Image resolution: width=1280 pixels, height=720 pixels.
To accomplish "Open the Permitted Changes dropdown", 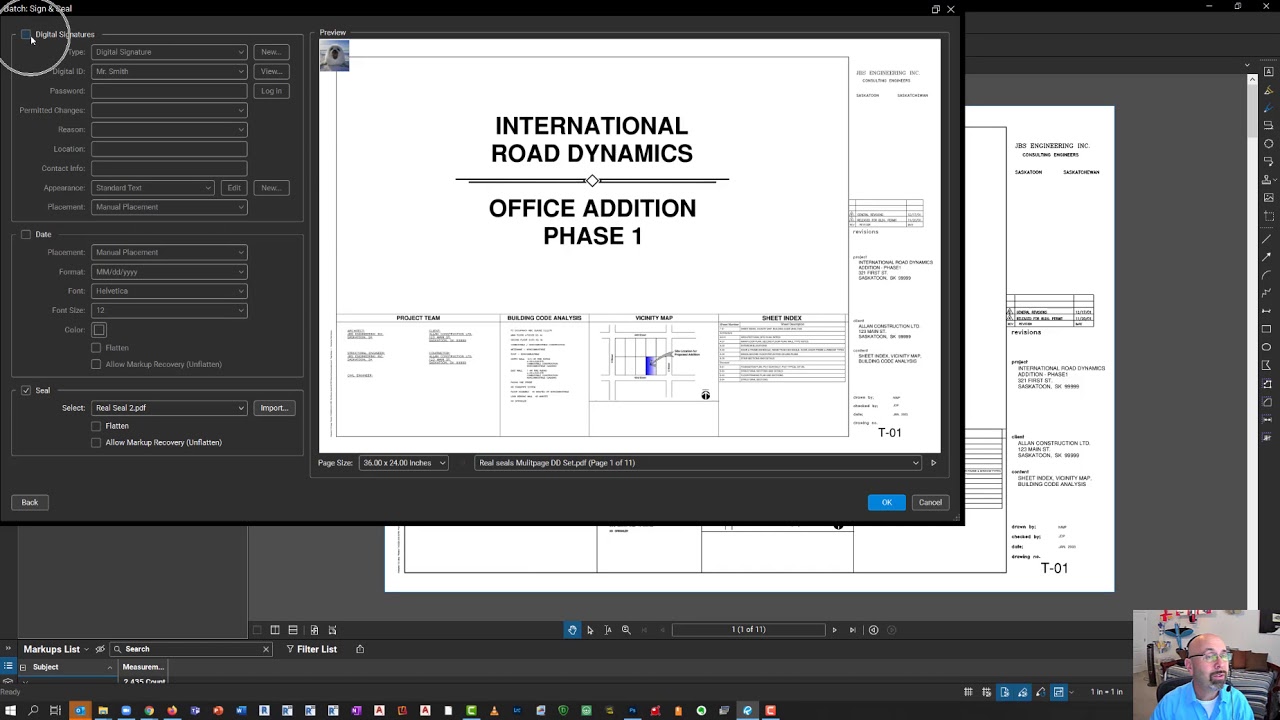I will [169, 110].
